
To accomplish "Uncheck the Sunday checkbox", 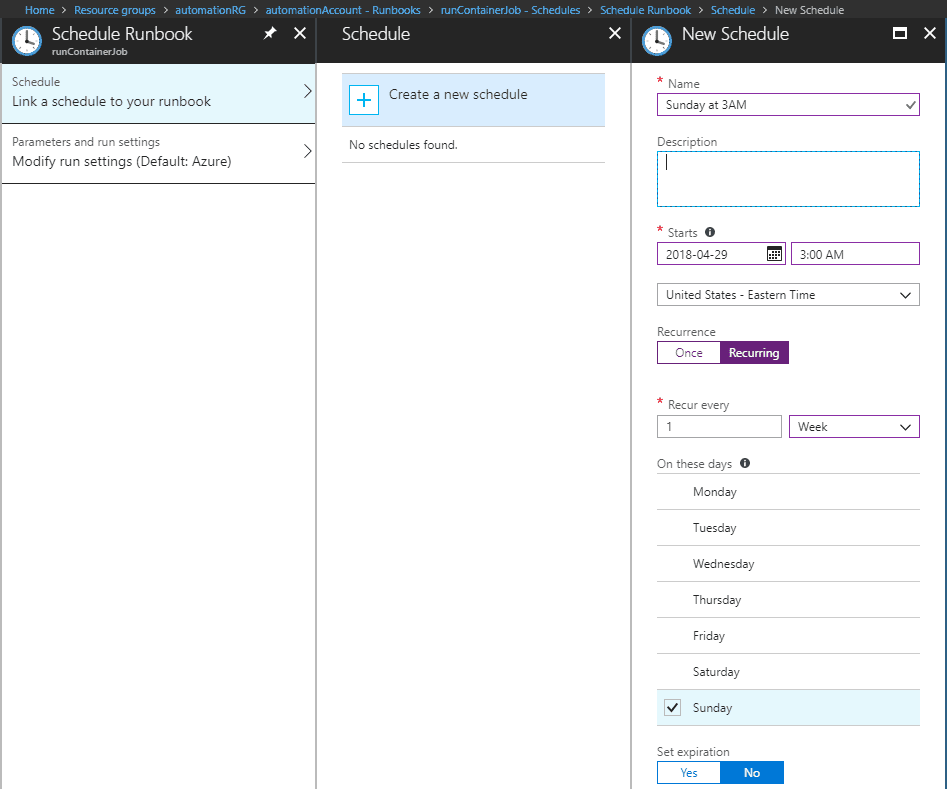I will [x=673, y=707].
